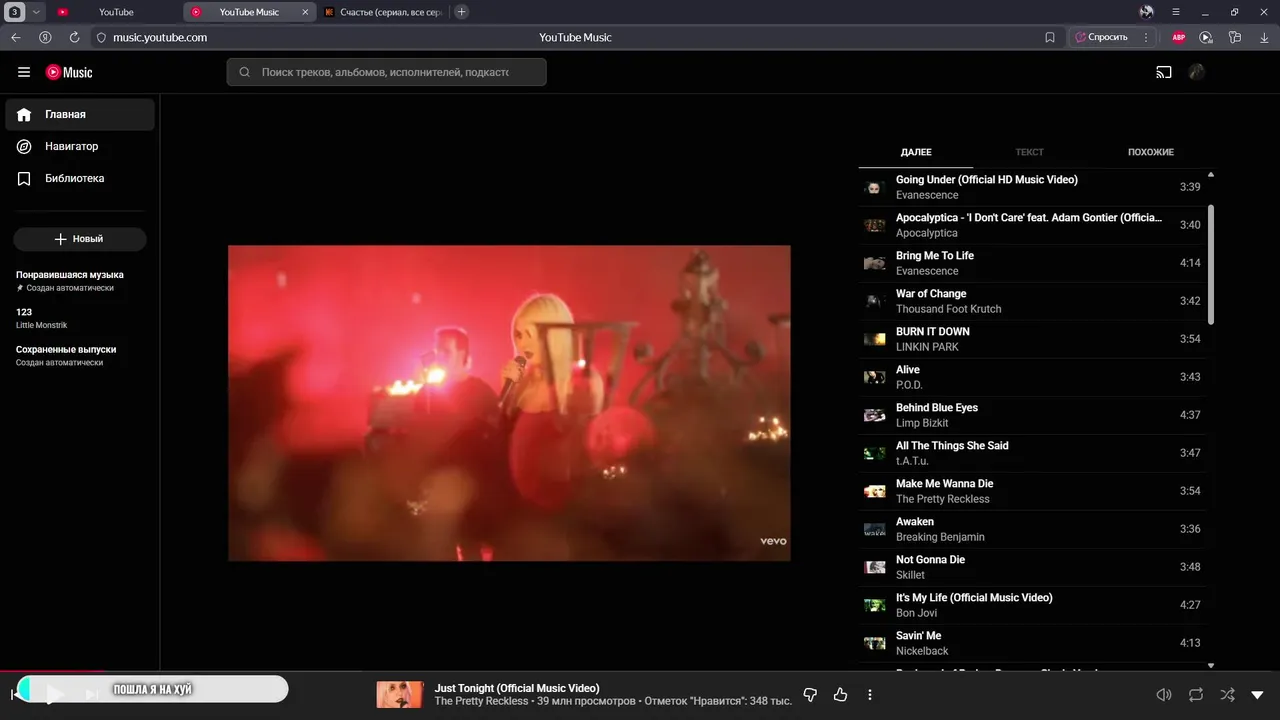
Task: Click the browser back arrow
Action: pos(16,37)
